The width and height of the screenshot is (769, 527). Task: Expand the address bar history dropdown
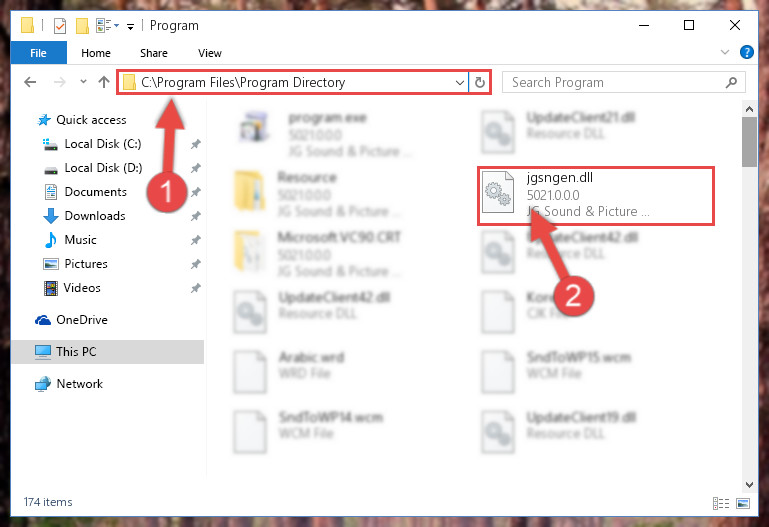[460, 82]
